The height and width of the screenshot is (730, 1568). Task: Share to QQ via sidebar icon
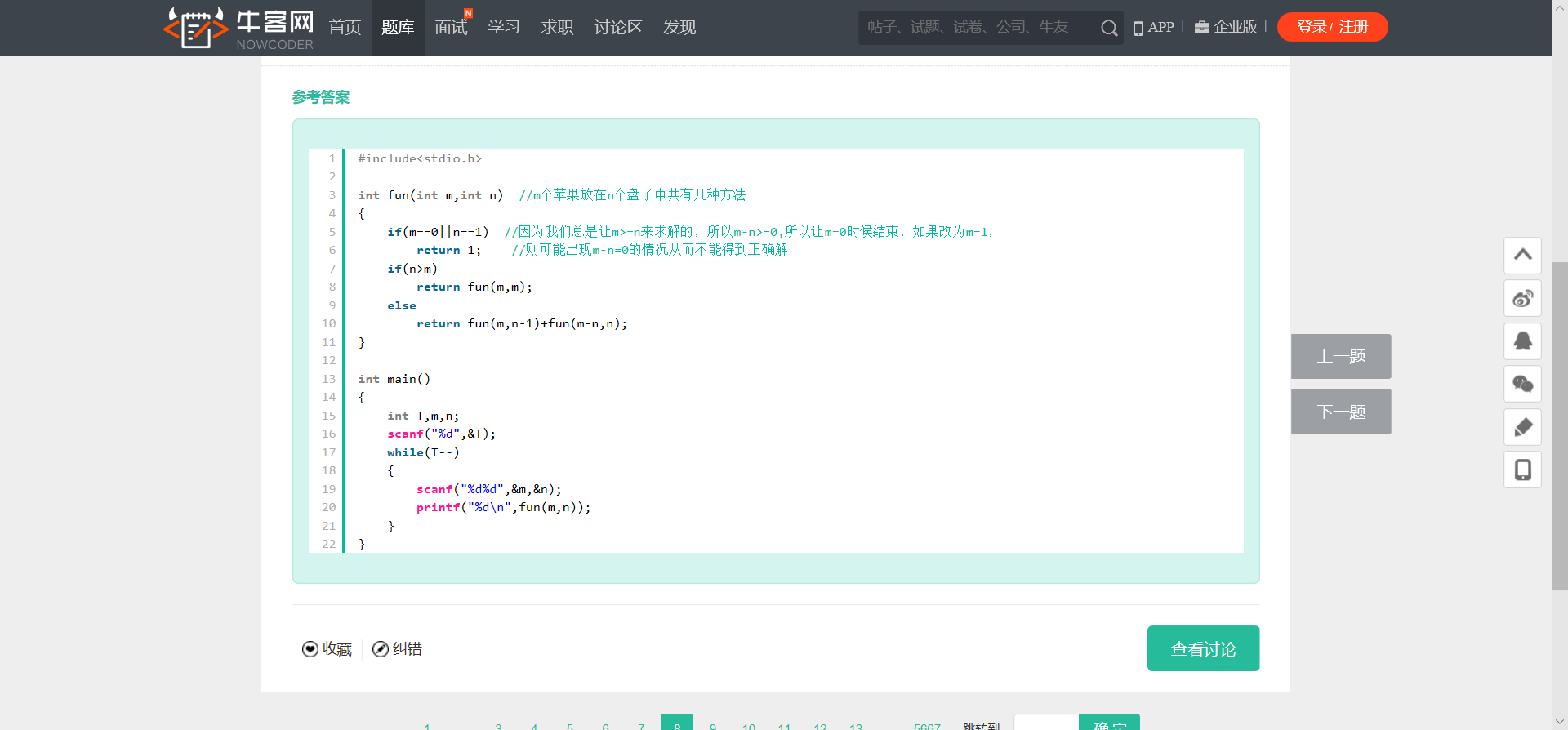tap(1522, 341)
